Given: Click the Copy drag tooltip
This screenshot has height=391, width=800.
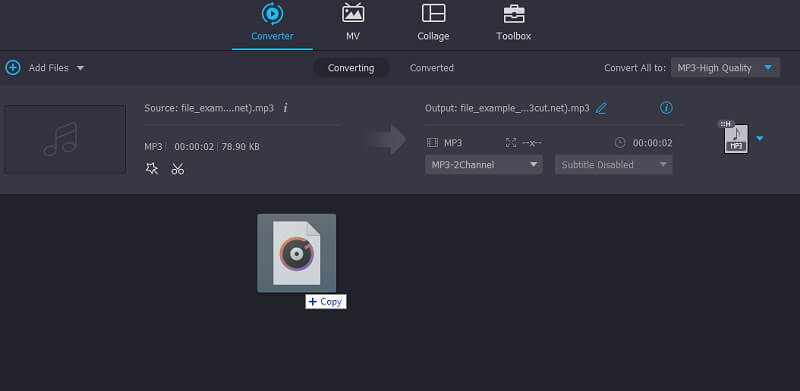Looking at the screenshot, I should [x=326, y=302].
